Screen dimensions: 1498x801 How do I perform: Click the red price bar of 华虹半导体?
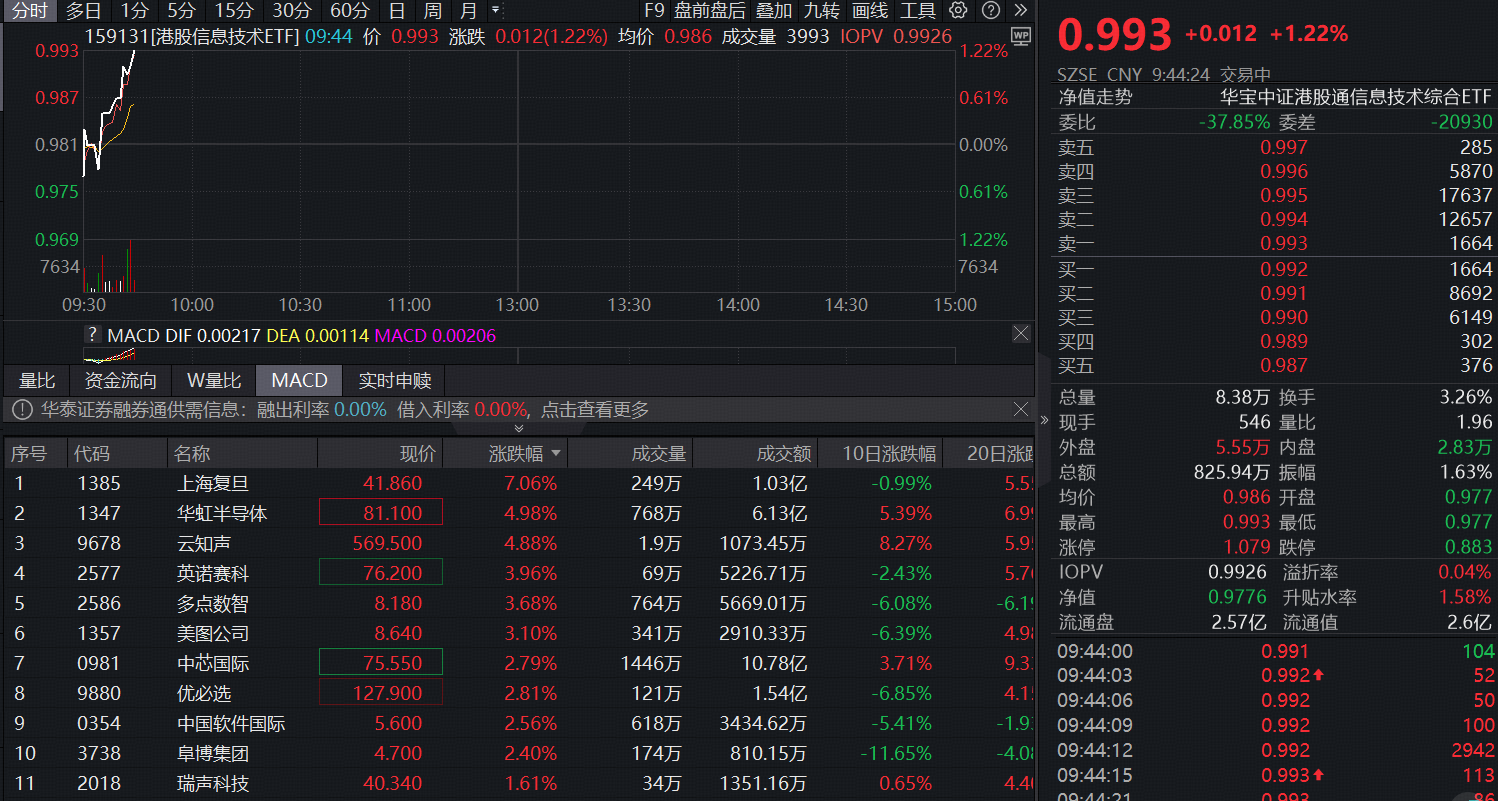point(380,512)
